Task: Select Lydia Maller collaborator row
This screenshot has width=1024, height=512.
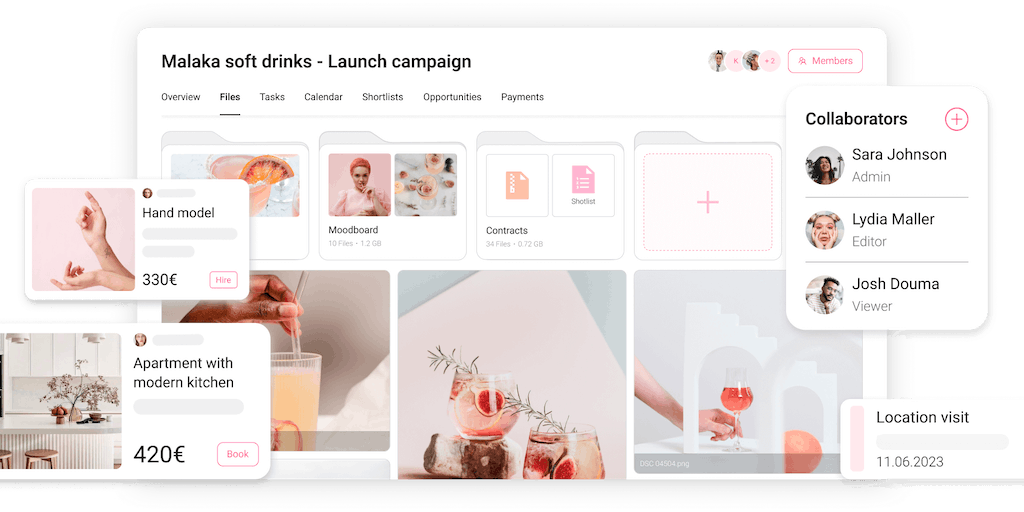Action: coord(887,230)
